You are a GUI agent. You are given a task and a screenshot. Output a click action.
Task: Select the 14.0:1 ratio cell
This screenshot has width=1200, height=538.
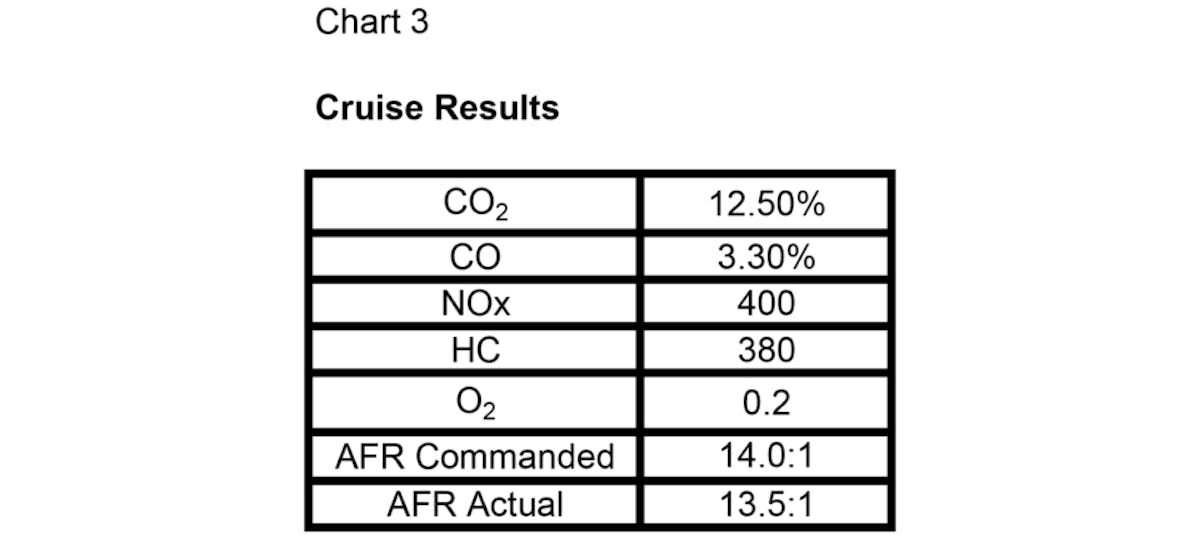(767, 456)
